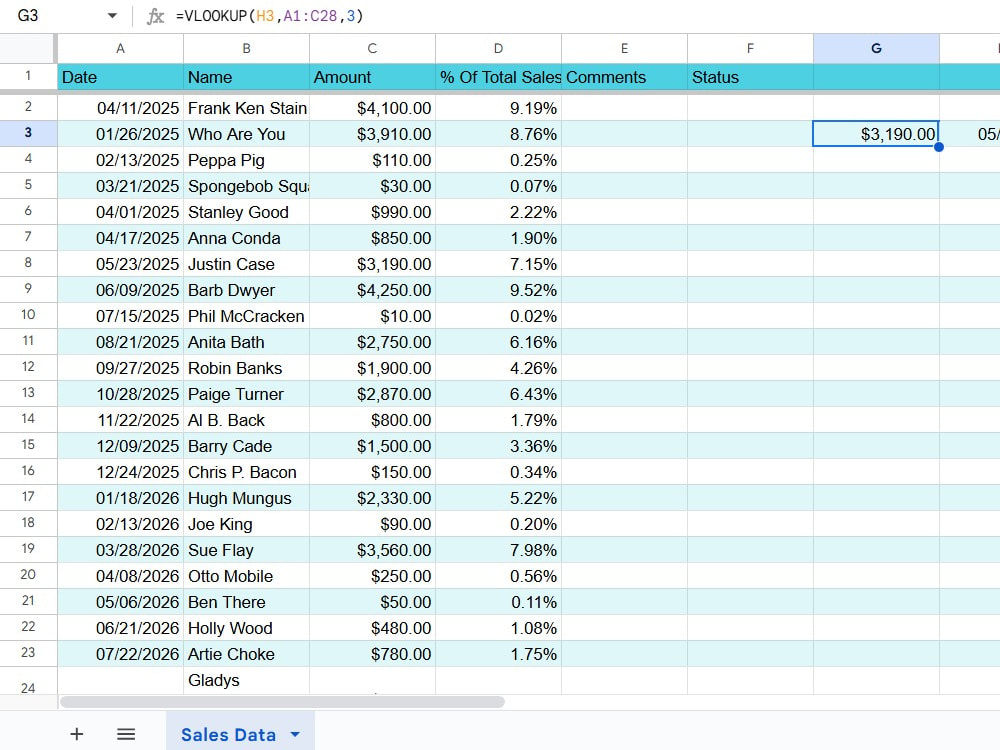Select the Who Are You cell

coord(246,134)
